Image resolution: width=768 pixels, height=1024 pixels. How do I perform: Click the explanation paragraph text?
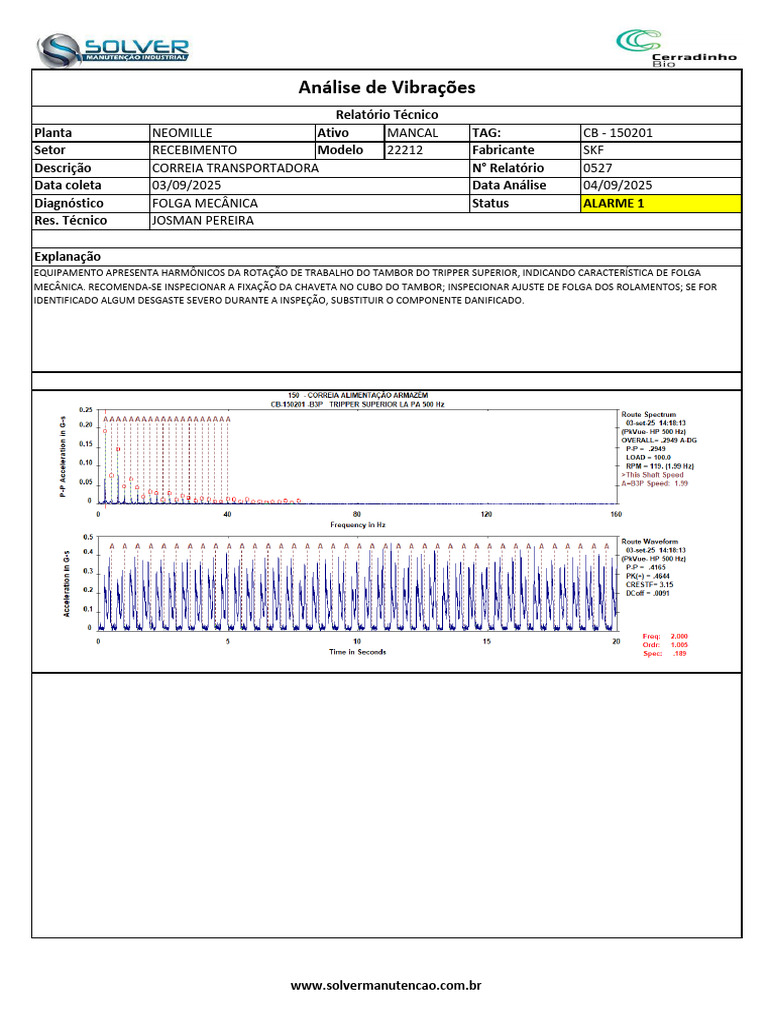(x=376, y=287)
